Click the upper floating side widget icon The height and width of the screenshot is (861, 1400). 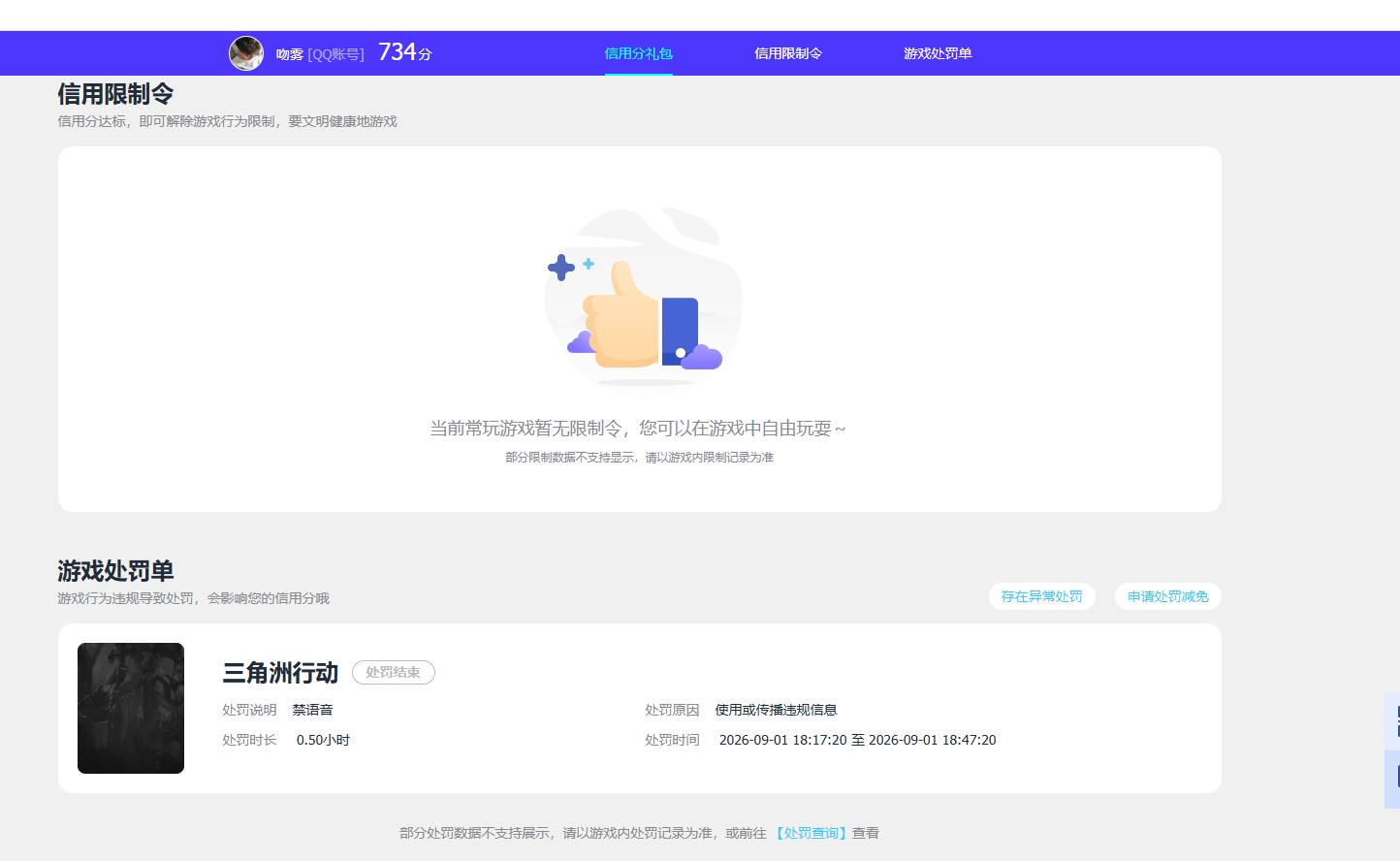1393,721
